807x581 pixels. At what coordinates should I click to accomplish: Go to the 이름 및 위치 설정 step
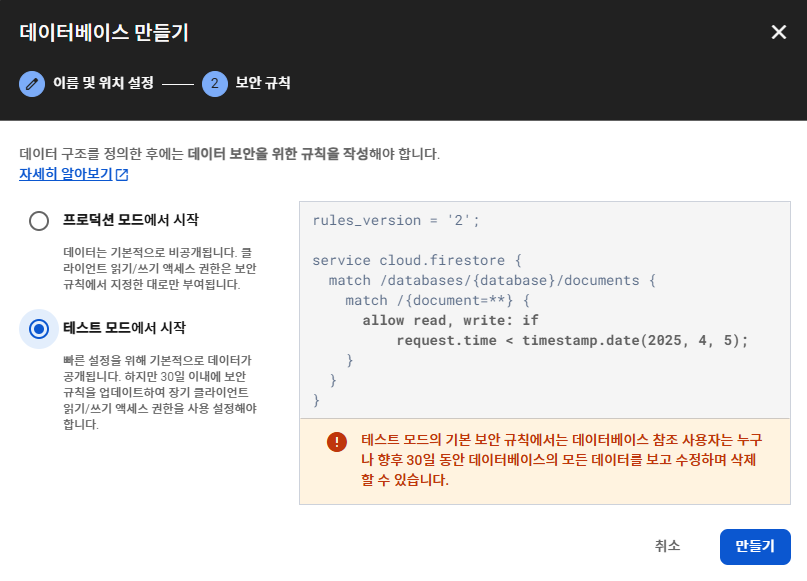[103, 83]
